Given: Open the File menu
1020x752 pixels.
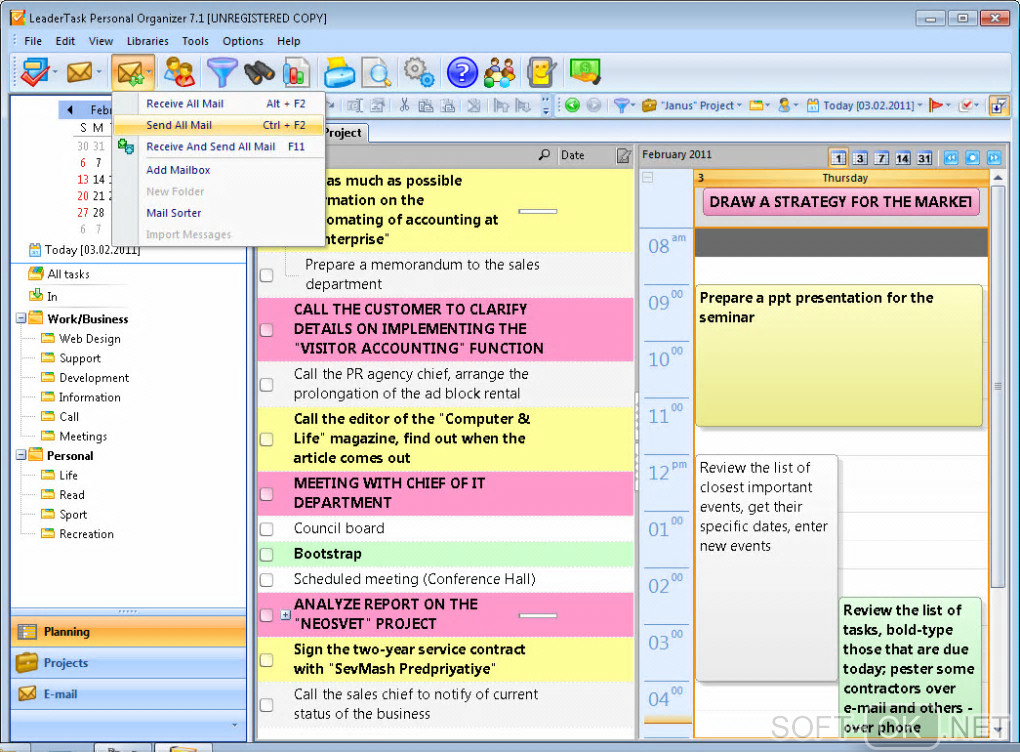Looking at the screenshot, I should coord(33,41).
